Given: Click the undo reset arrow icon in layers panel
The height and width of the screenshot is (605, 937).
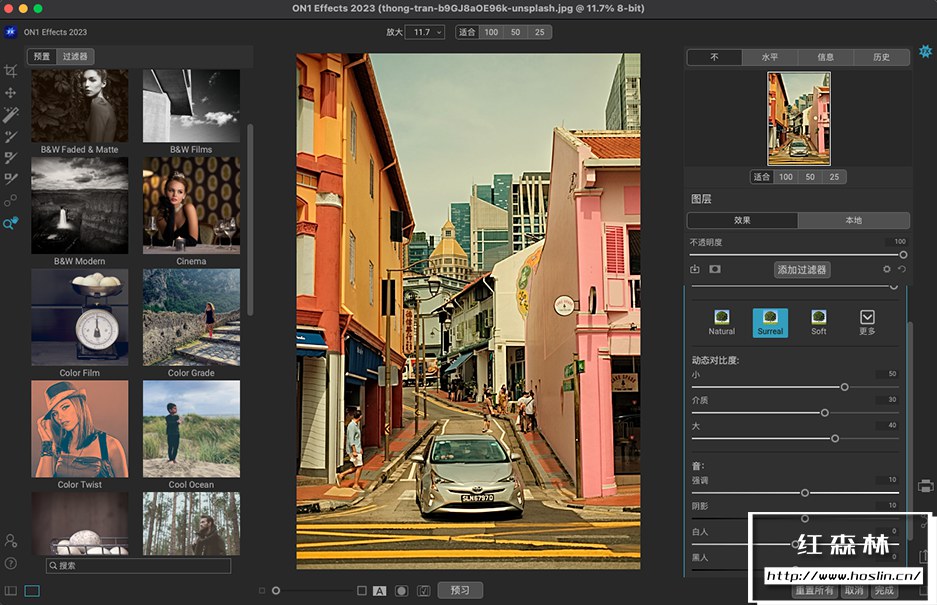Looking at the screenshot, I should [x=901, y=269].
